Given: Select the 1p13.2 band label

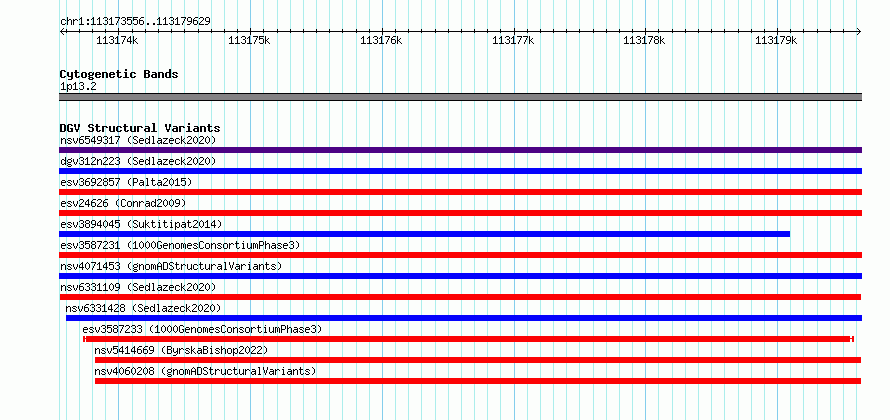Looking at the screenshot, I should (x=76, y=87).
